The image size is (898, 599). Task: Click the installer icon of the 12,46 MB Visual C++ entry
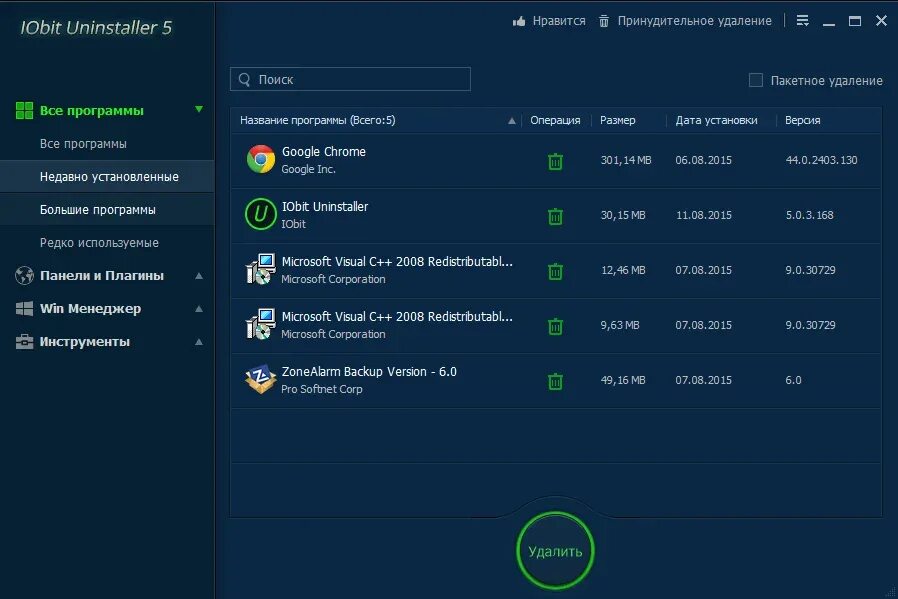[x=261, y=269]
